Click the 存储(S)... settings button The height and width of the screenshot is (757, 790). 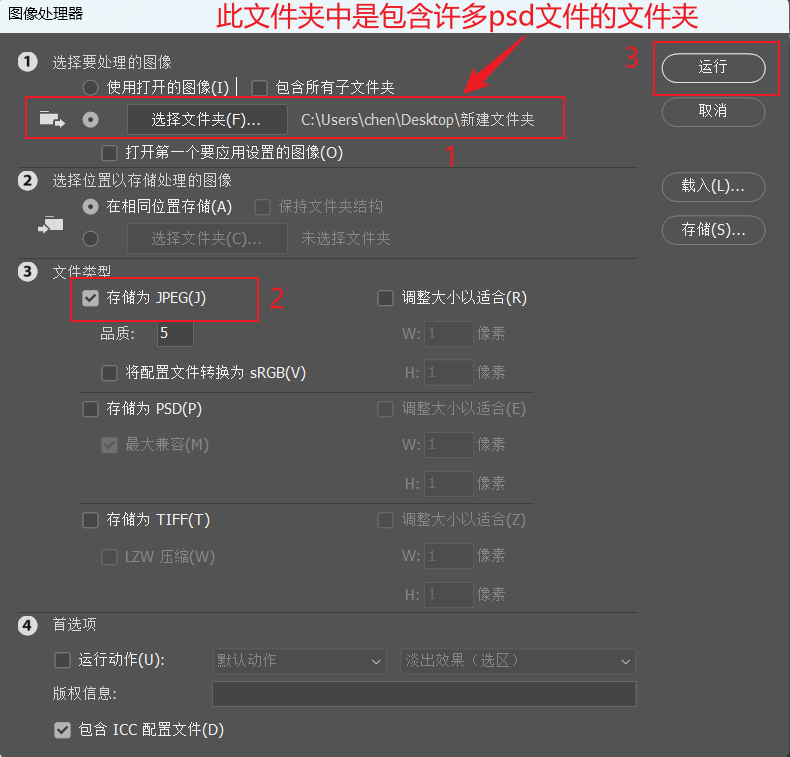(x=713, y=230)
